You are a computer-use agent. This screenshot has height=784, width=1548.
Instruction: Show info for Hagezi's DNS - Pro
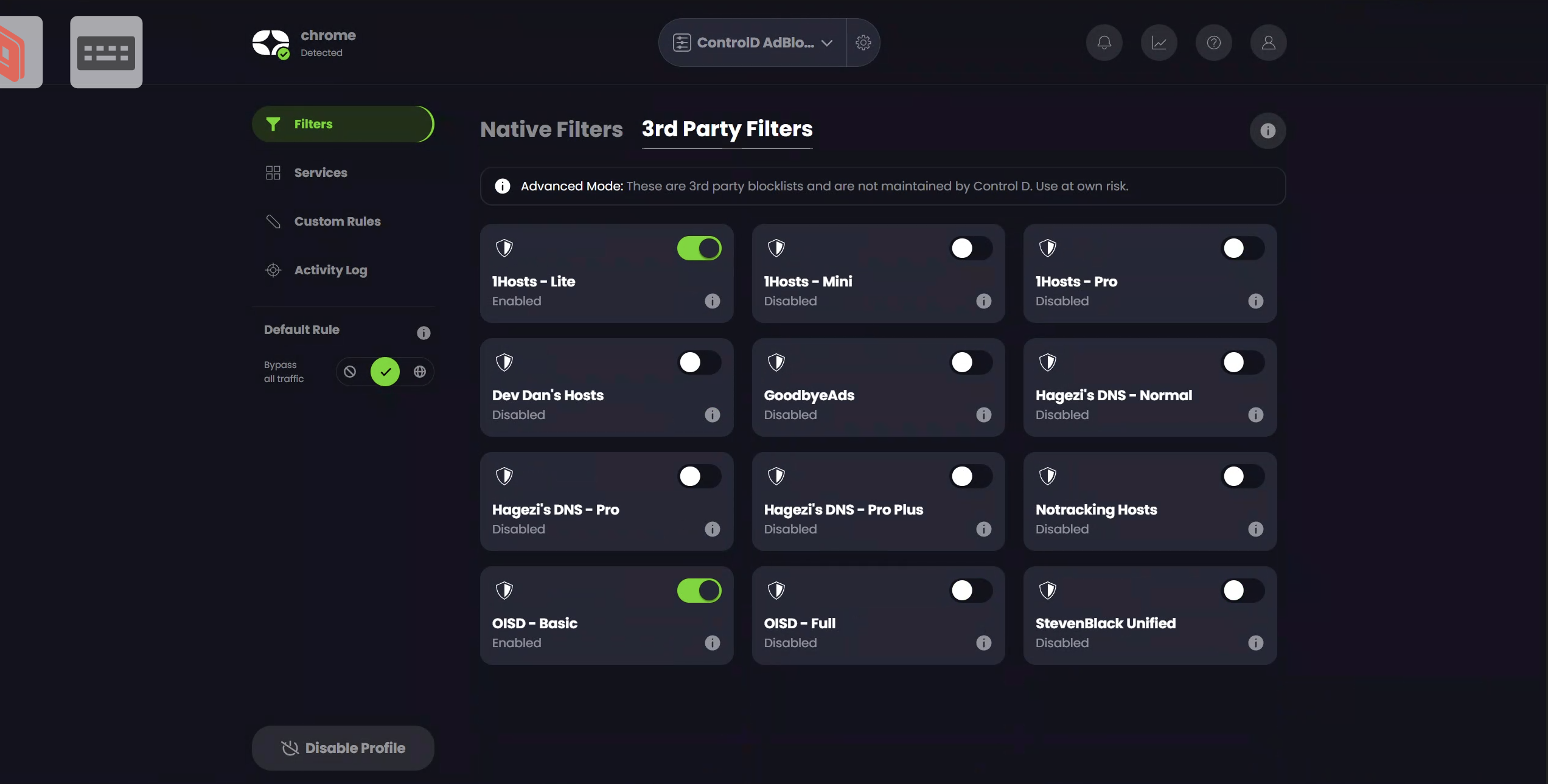(712, 529)
